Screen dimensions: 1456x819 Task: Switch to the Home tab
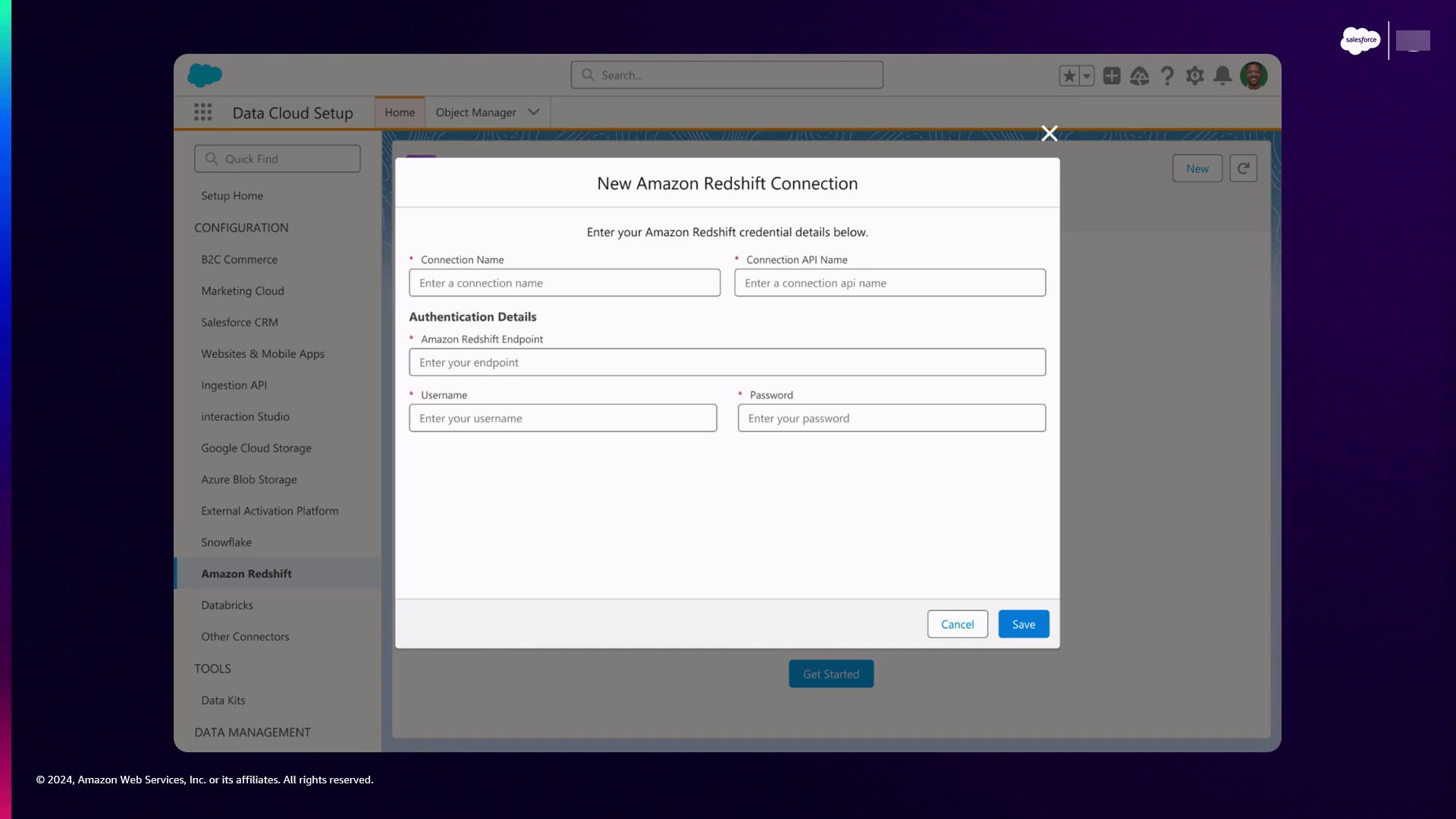(400, 112)
